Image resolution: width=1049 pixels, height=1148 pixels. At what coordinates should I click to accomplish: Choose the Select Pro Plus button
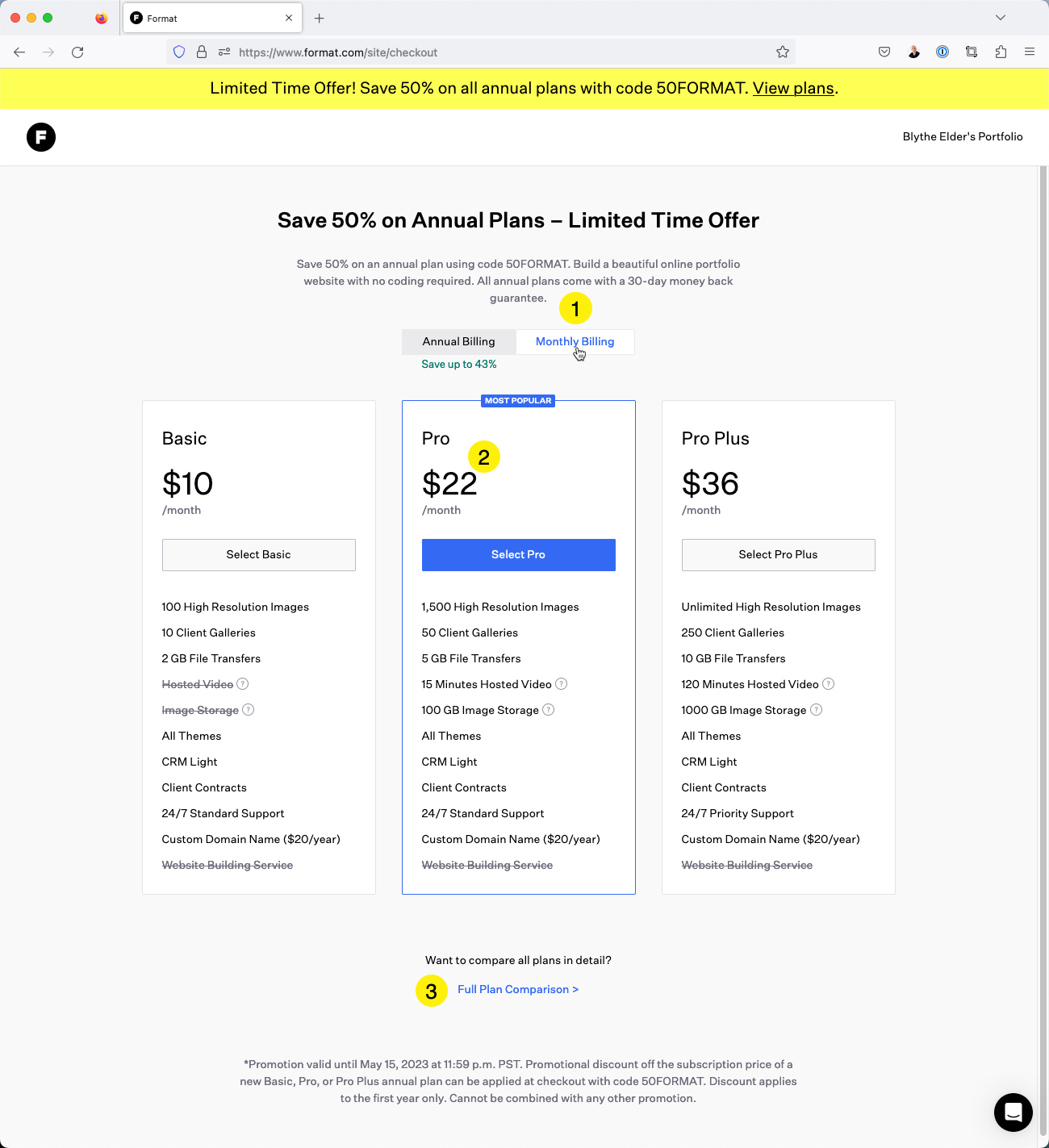779,555
